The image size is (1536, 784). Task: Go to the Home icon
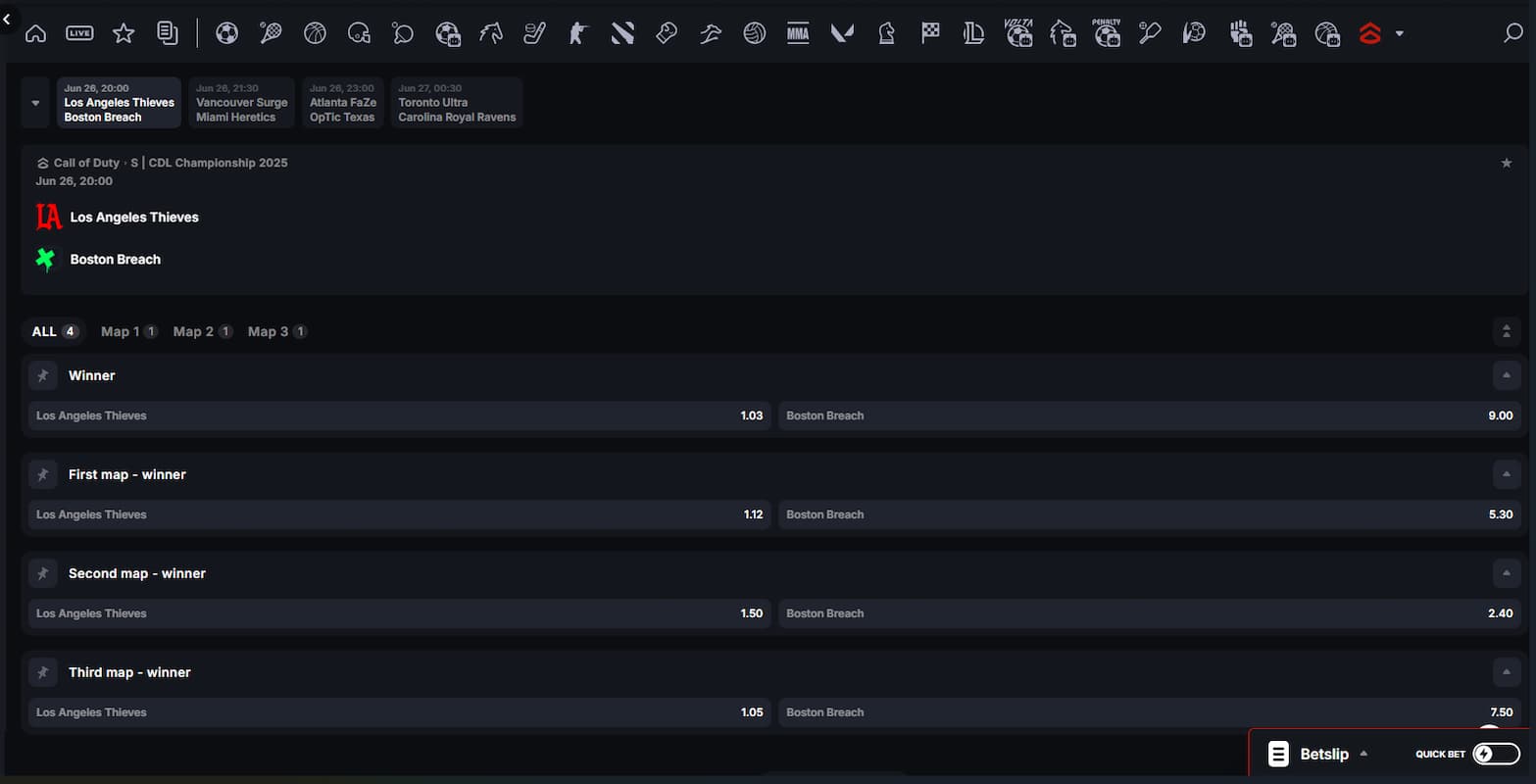[35, 33]
